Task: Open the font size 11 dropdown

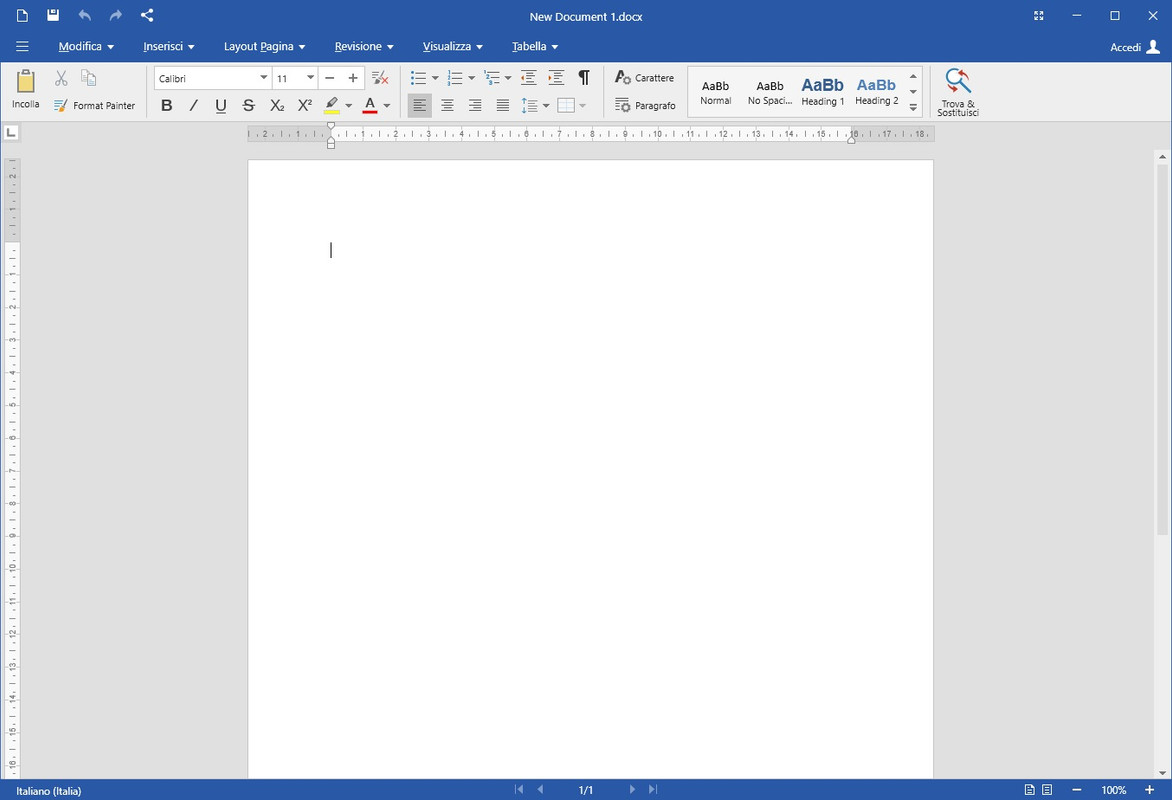Action: [x=310, y=78]
